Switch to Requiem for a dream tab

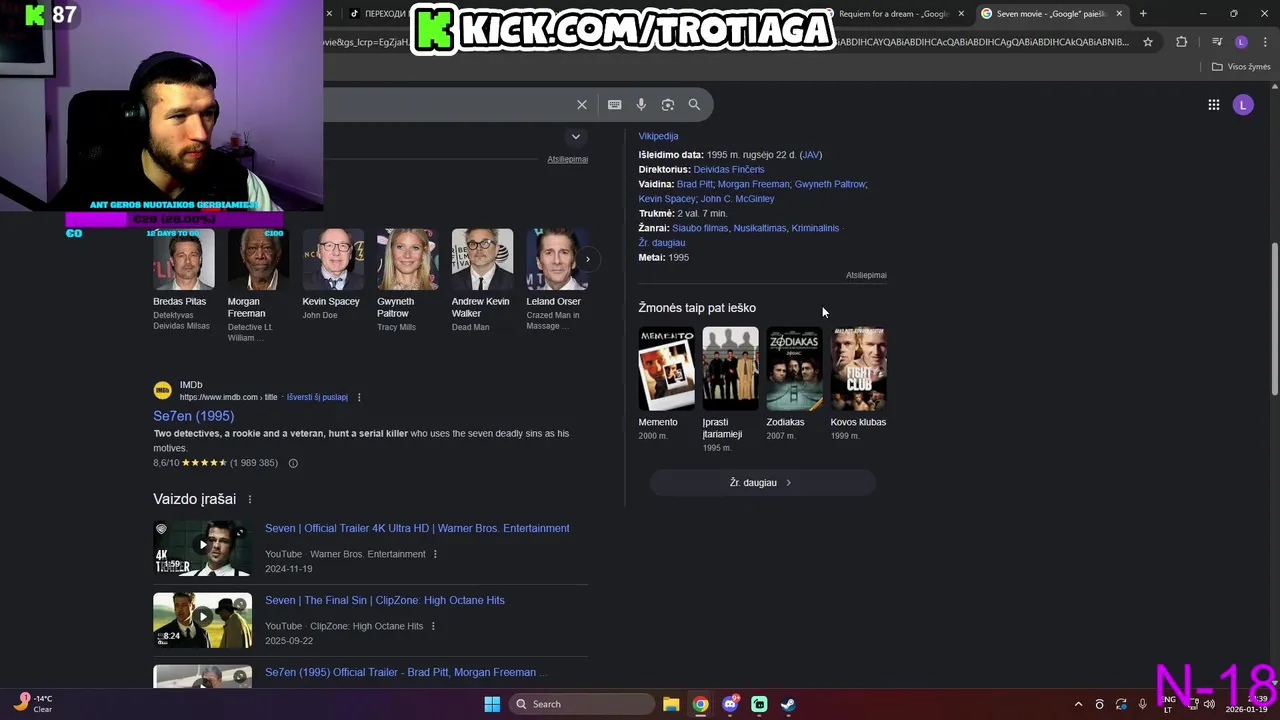pos(892,14)
